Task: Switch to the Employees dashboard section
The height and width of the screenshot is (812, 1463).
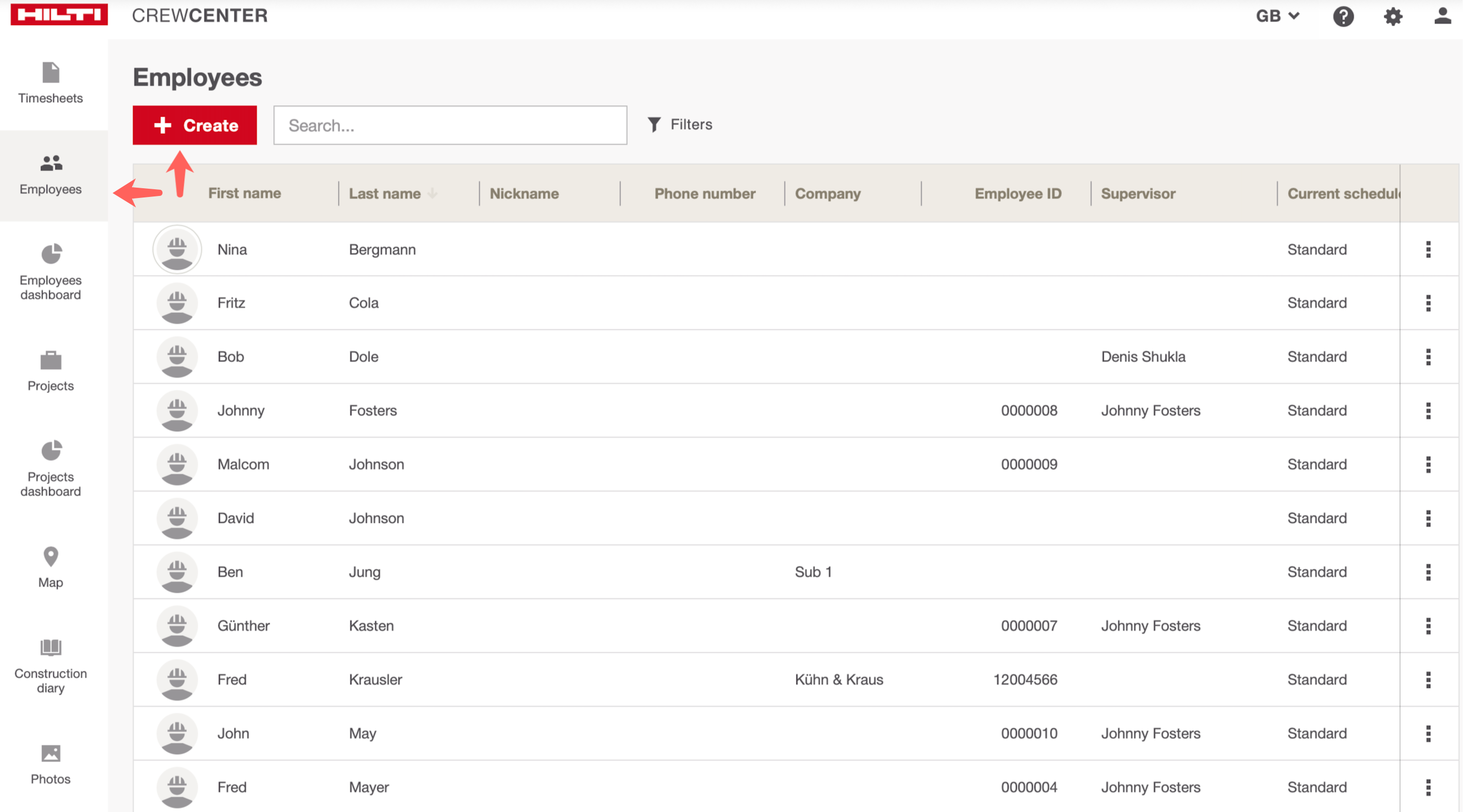Action: click(50, 272)
